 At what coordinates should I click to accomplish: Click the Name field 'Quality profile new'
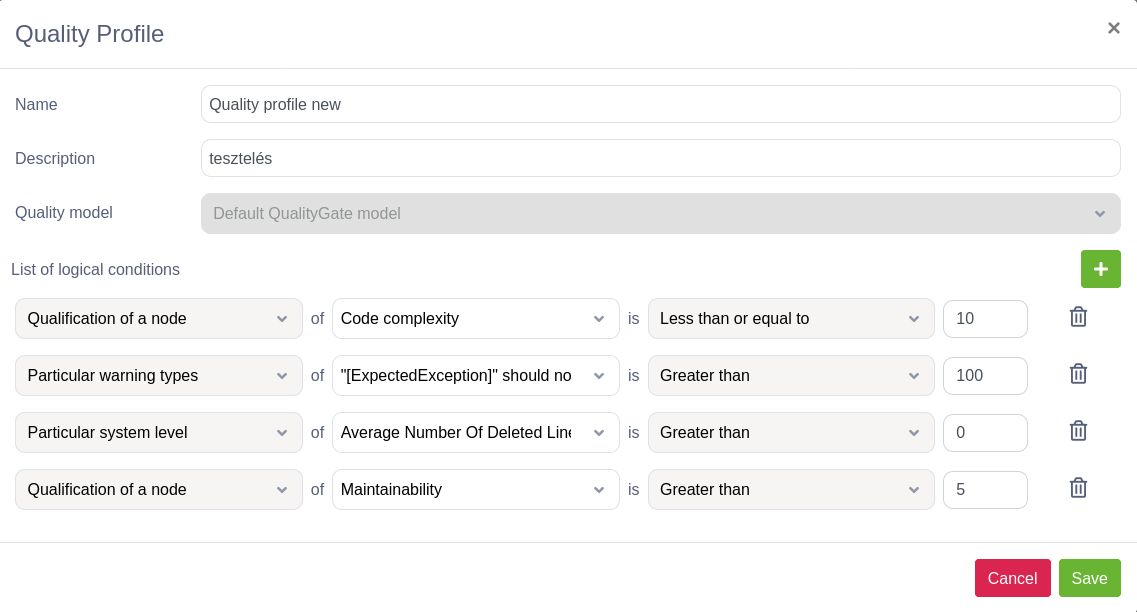pyautogui.click(x=660, y=104)
